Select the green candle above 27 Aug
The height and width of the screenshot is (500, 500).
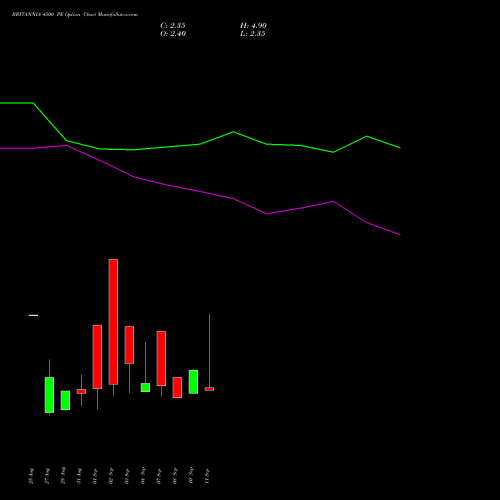point(49,395)
